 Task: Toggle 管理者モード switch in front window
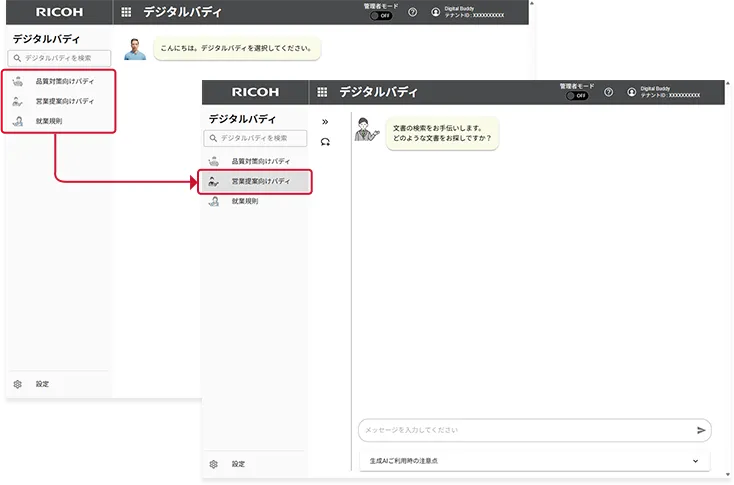(x=575, y=96)
